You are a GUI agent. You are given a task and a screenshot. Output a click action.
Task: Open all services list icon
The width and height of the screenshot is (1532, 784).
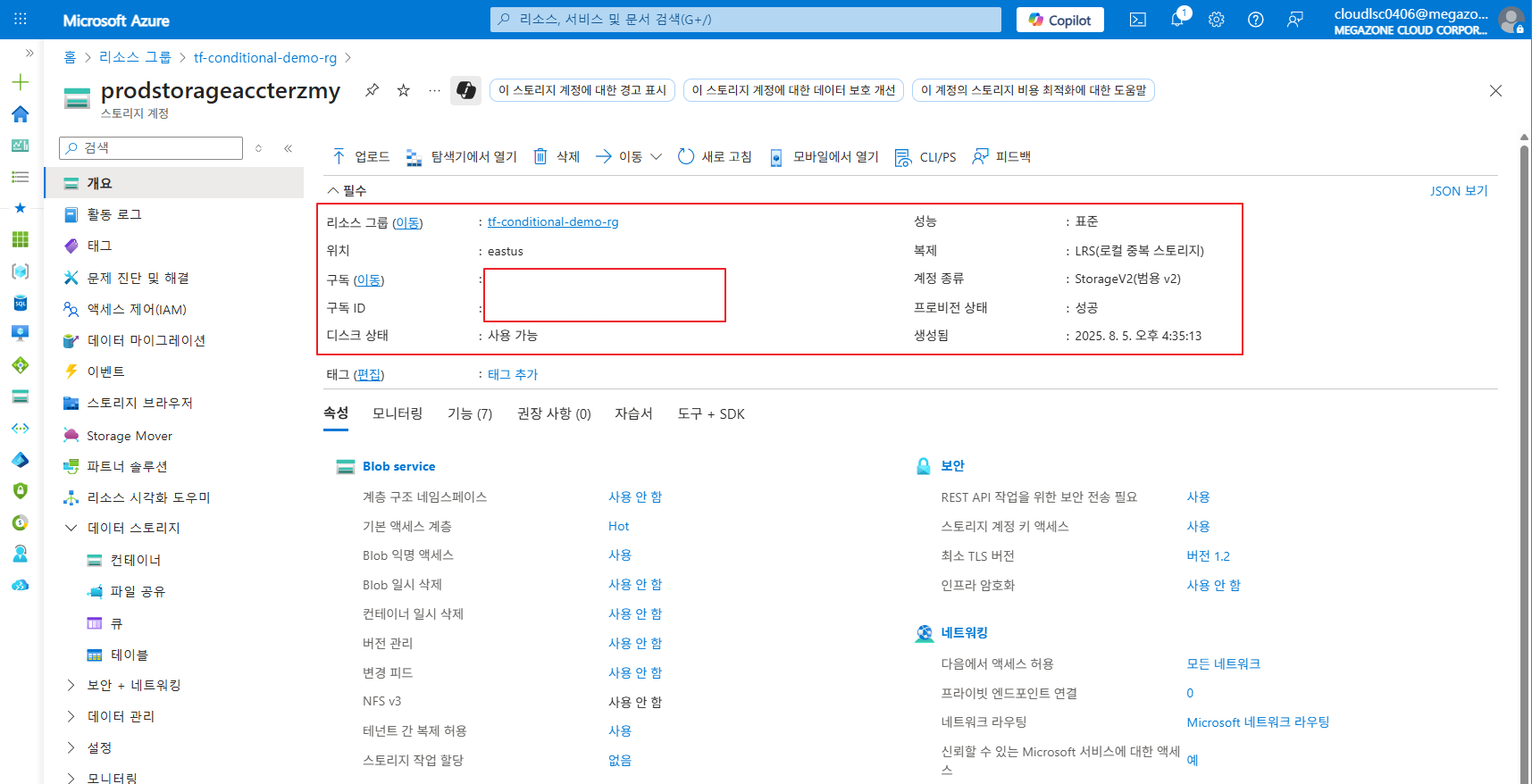point(21,177)
